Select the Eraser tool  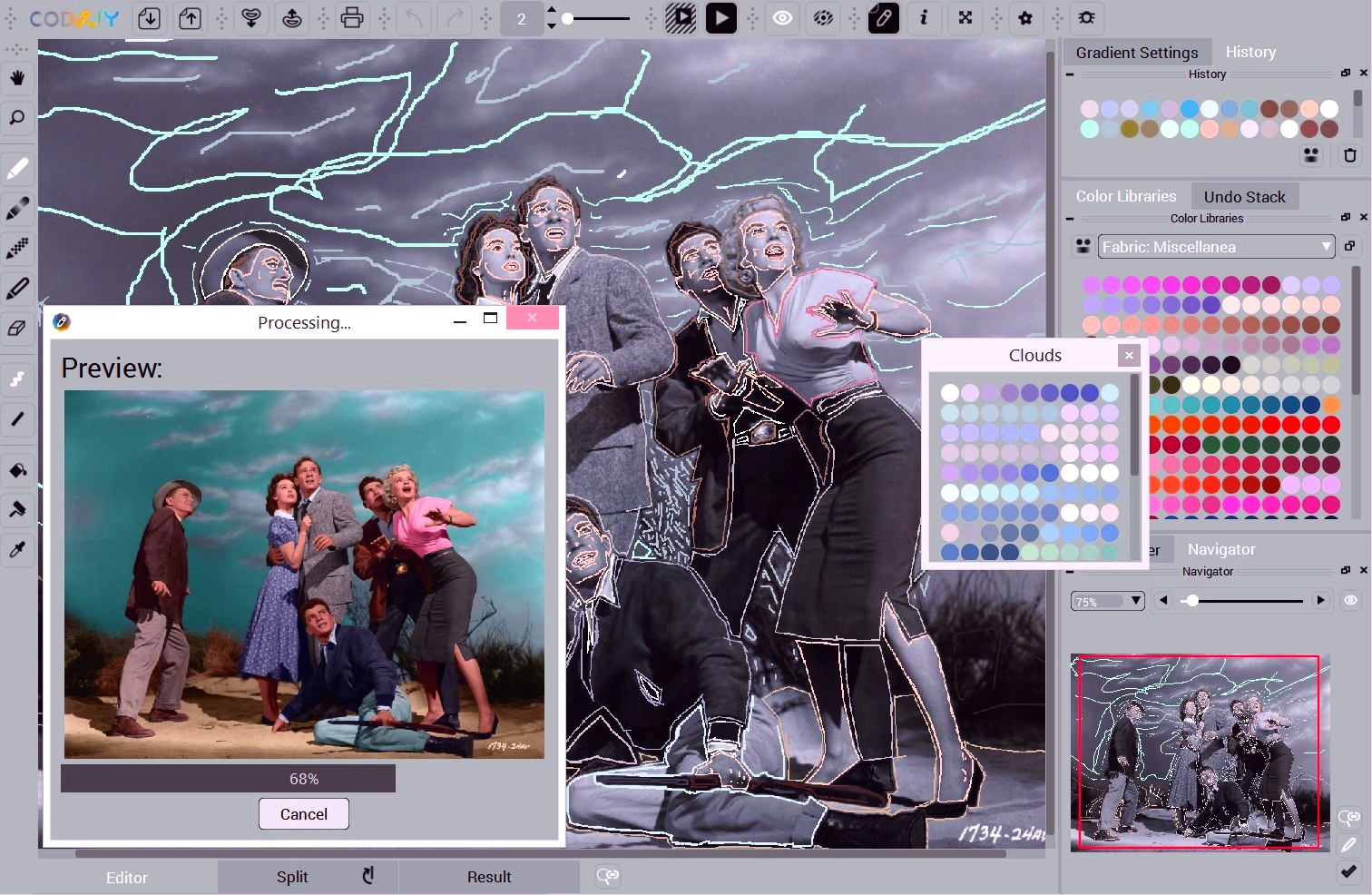click(17, 329)
